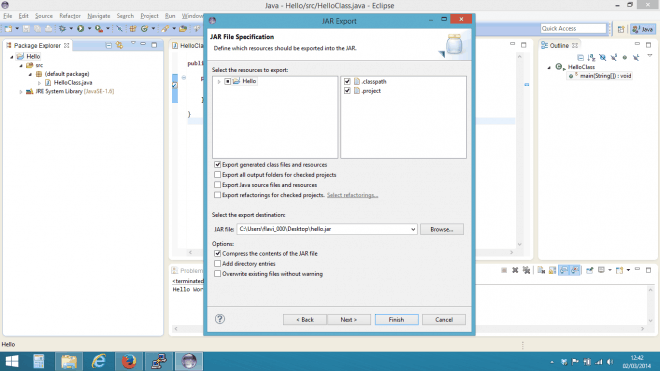Click the Next > button

pos(349,320)
